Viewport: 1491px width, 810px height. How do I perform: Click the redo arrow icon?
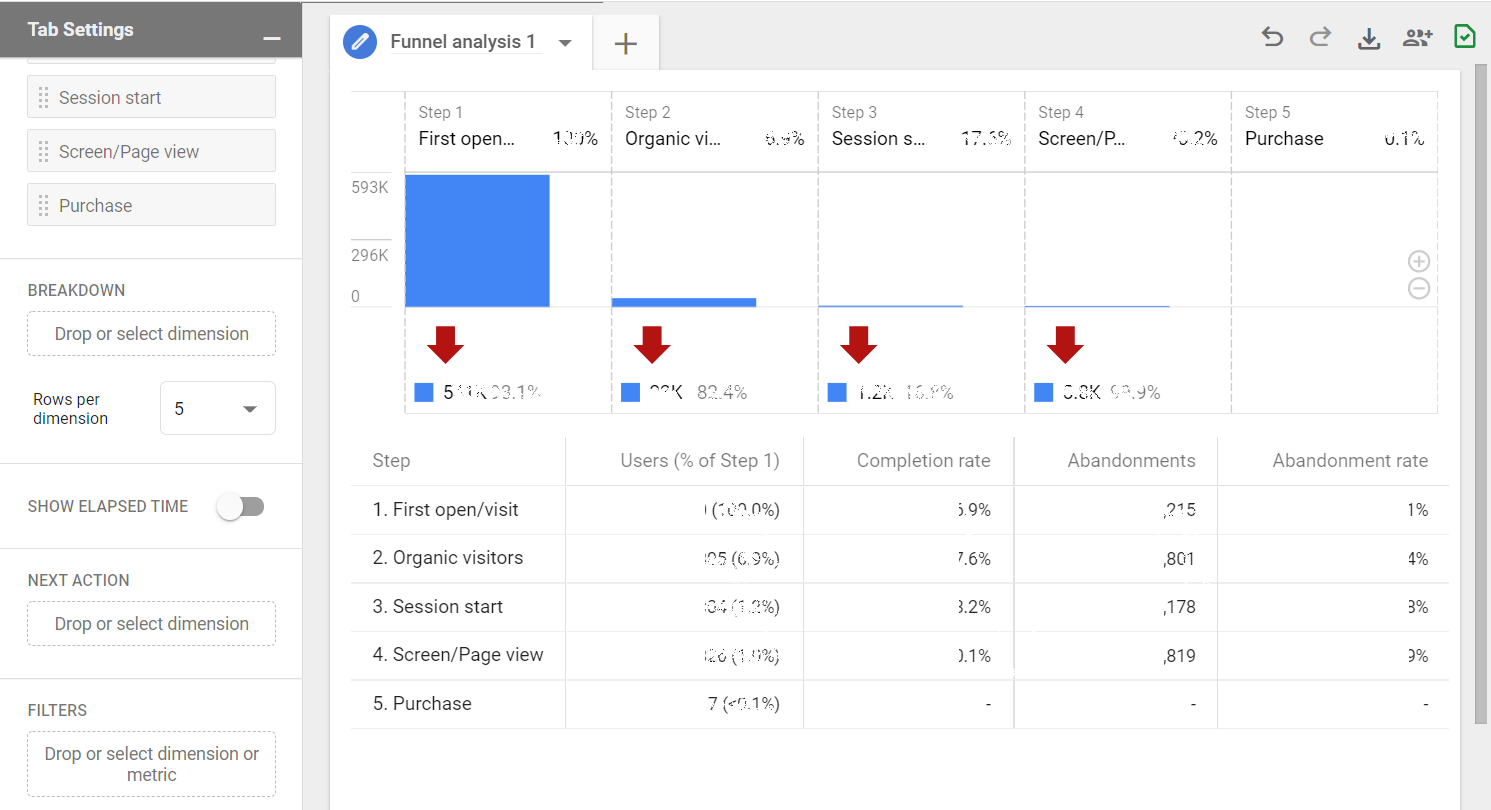tap(1320, 38)
